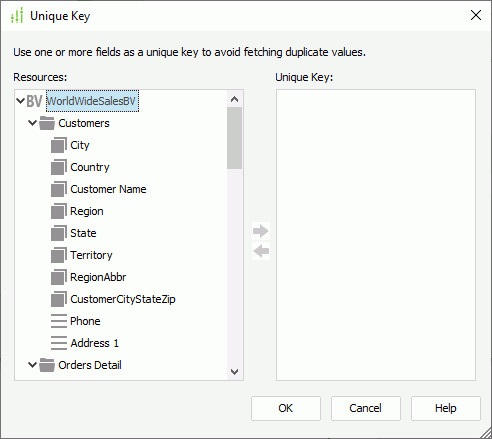Select the City field
492x439 pixels.
80,145
